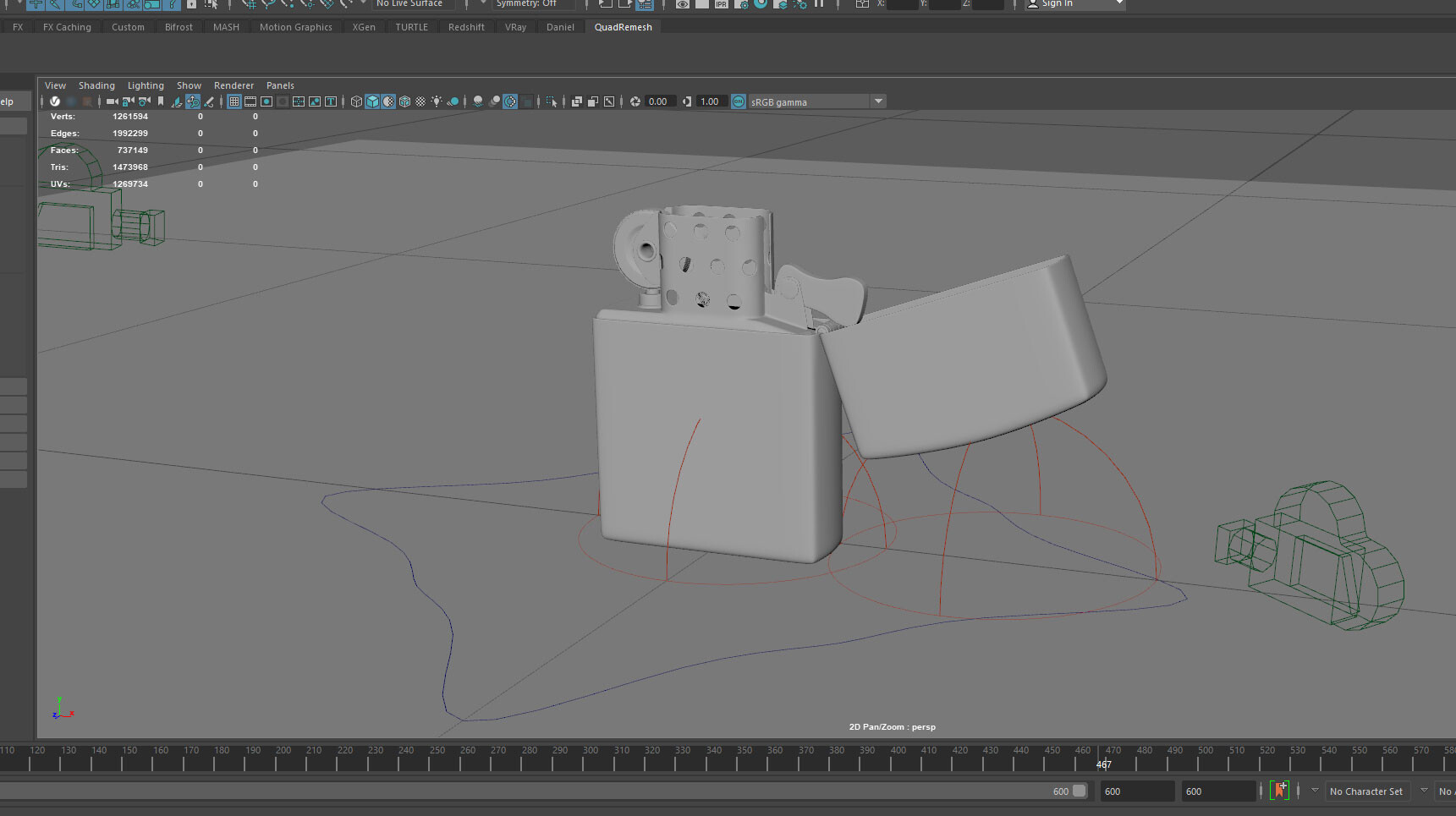Image resolution: width=1456 pixels, height=816 pixels.
Task: Open the sRGB gamma view transform dropdown
Action: click(878, 101)
